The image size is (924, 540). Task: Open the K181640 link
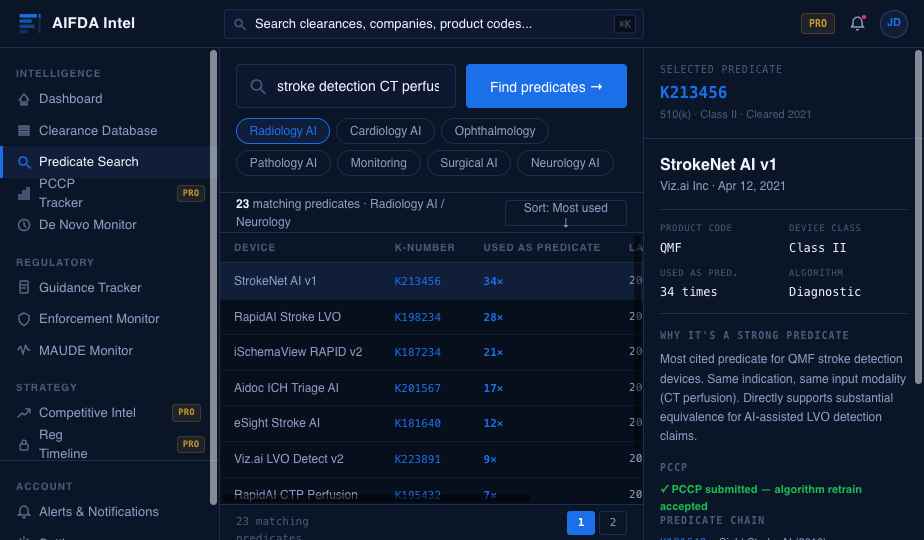(x=417, y=423)
